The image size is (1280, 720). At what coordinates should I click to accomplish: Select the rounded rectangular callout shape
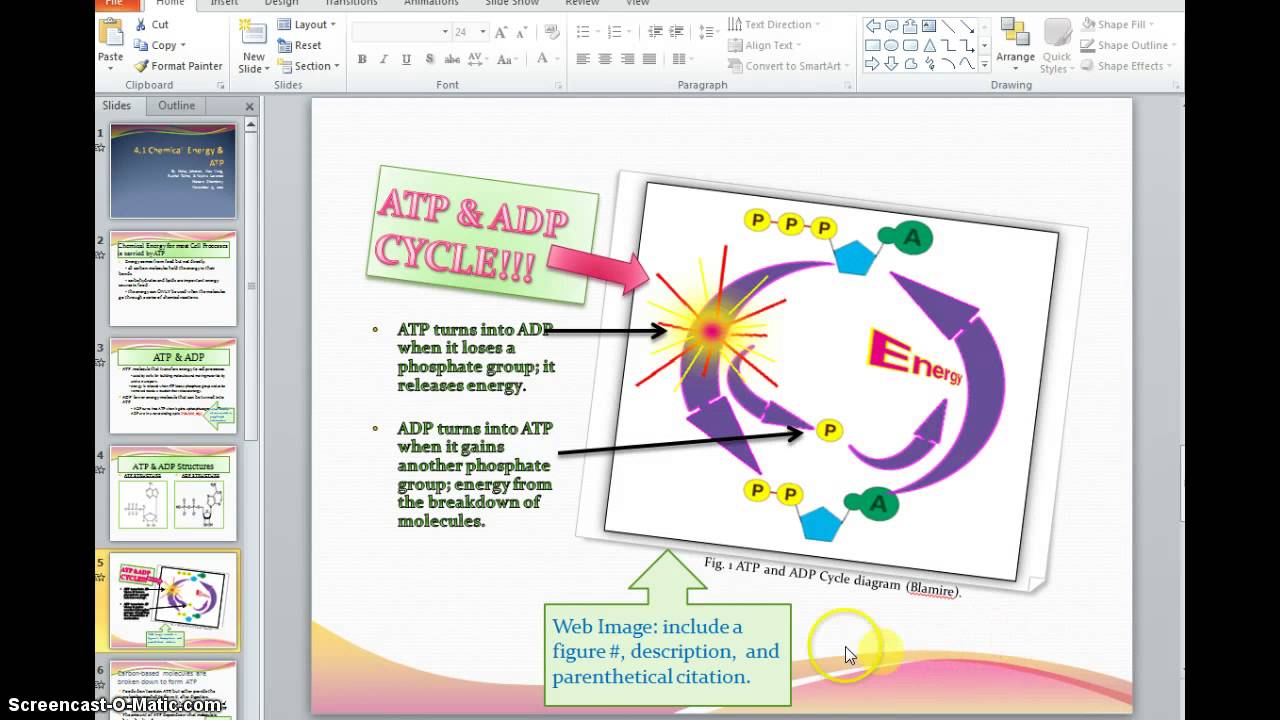(x=891, y=26)
